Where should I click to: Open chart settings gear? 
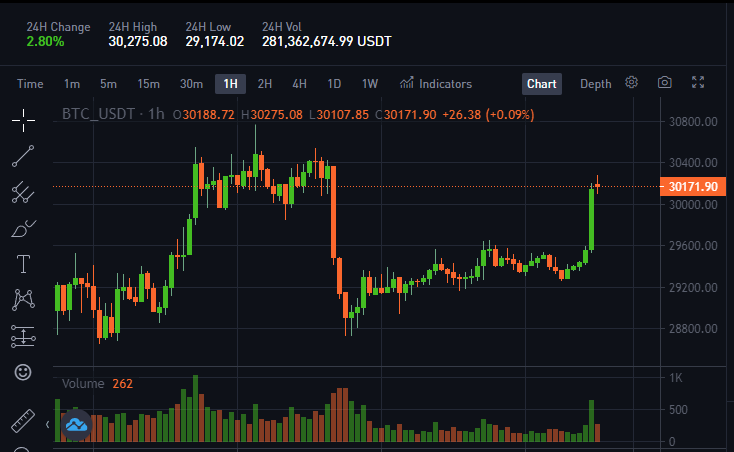pyautogui.click(x=631, y=83)
